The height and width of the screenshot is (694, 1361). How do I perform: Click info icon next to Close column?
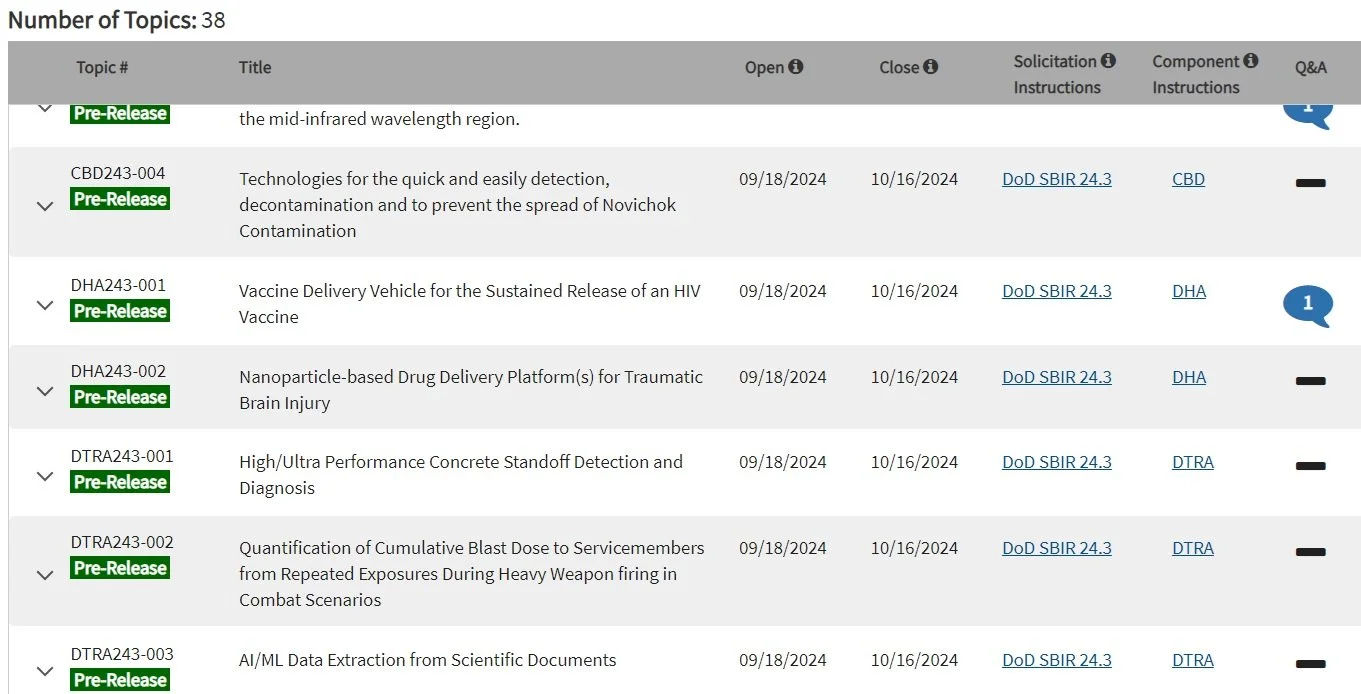(x=931, y=67)
